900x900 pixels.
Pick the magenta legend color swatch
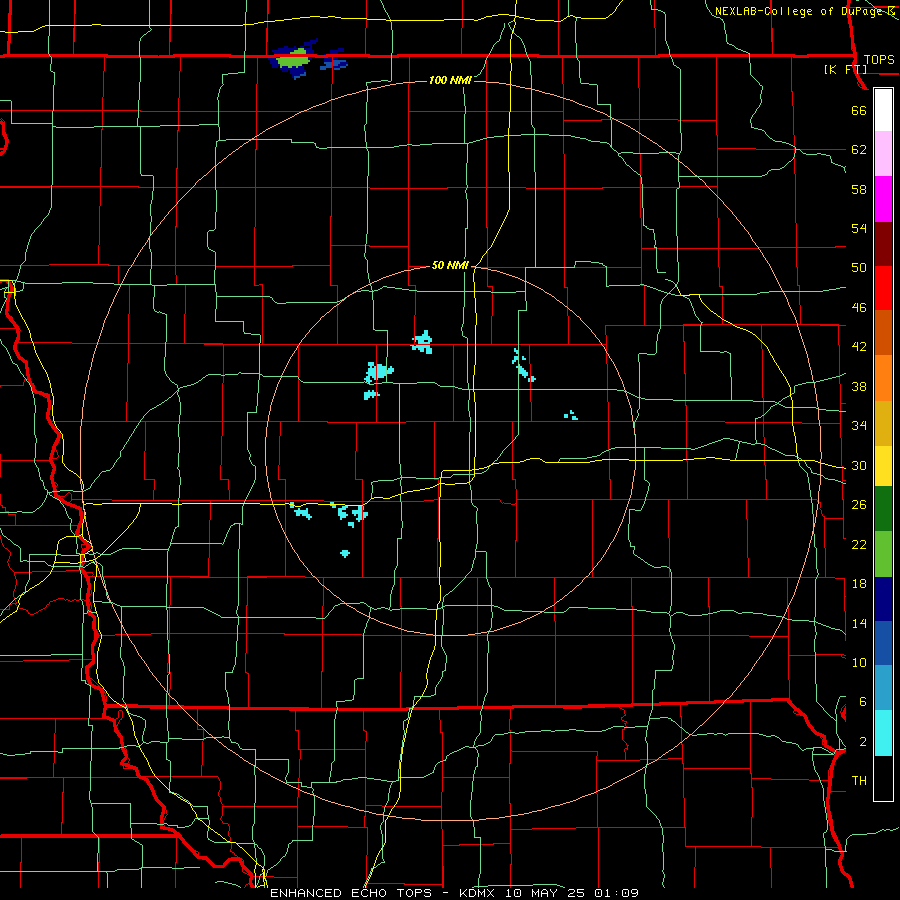tap(883, 199)
